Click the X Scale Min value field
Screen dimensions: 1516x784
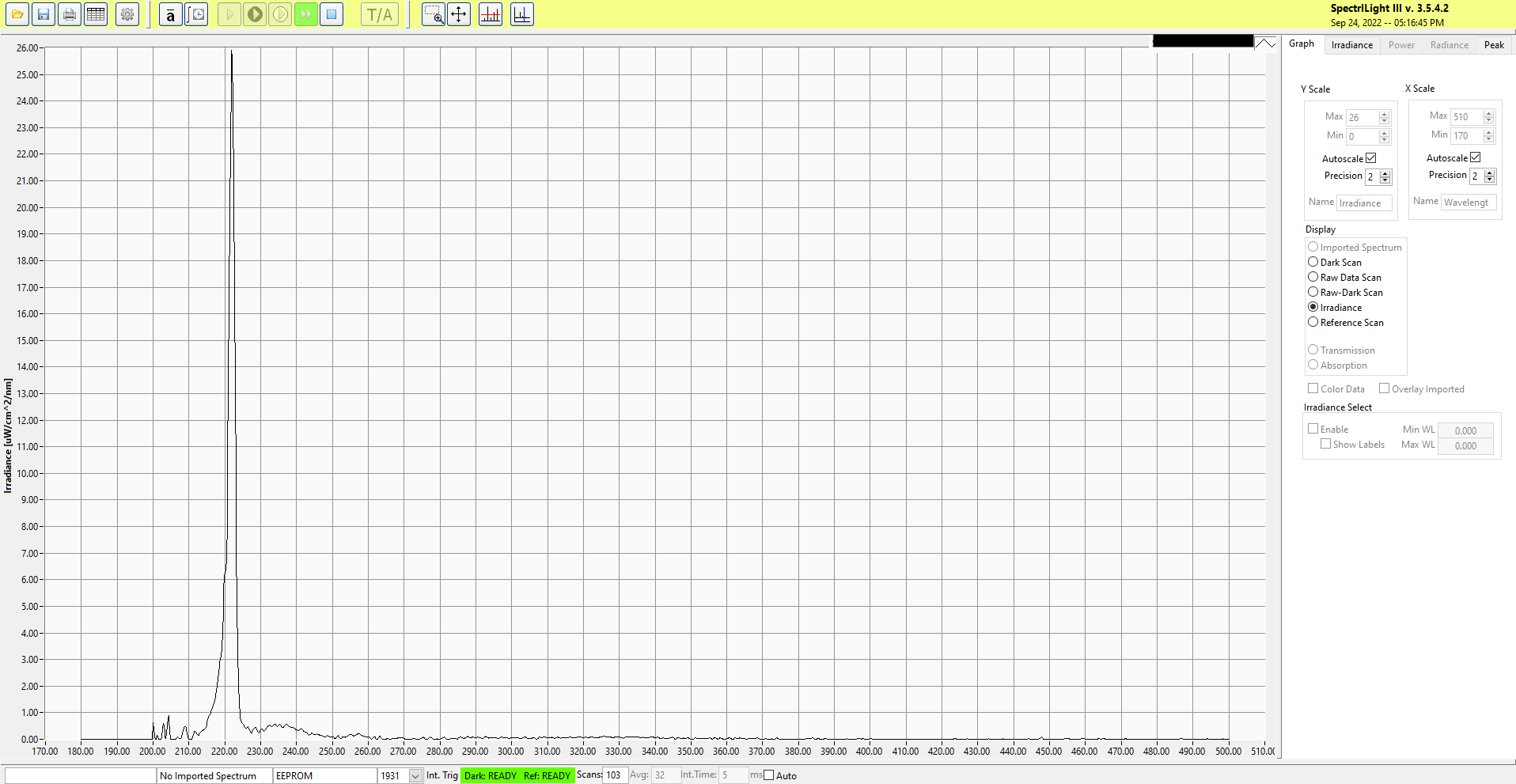coord(1467,135)
